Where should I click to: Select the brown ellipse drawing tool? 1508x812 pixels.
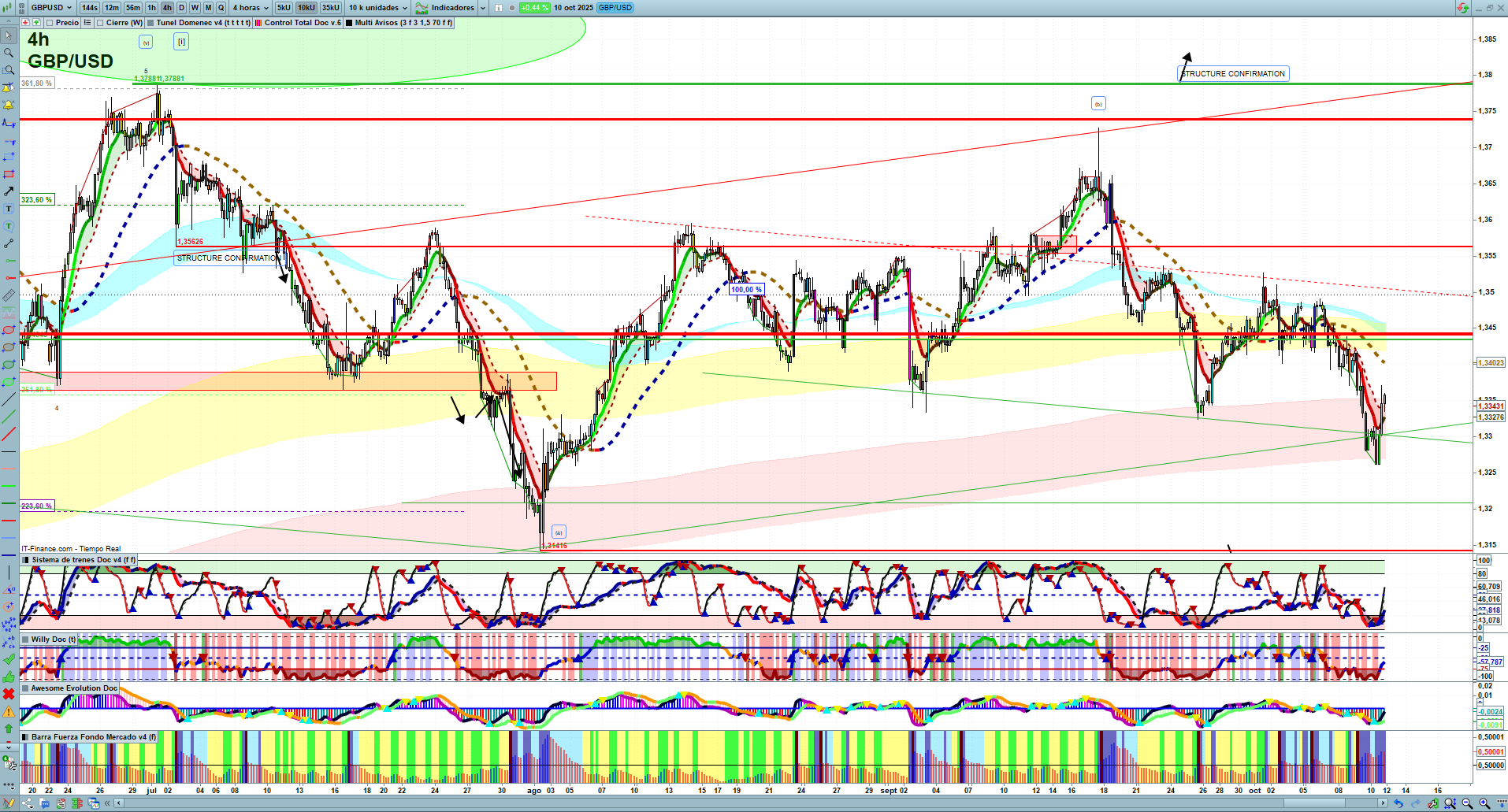(9, 347)
